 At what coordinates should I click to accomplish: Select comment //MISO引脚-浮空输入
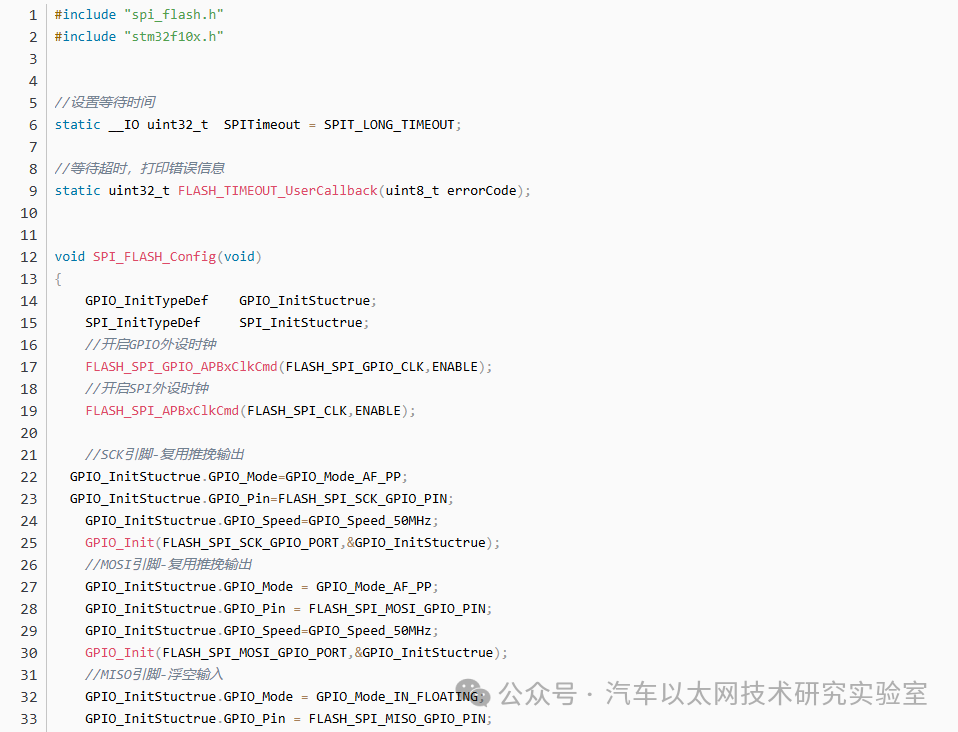pos(154,674)
